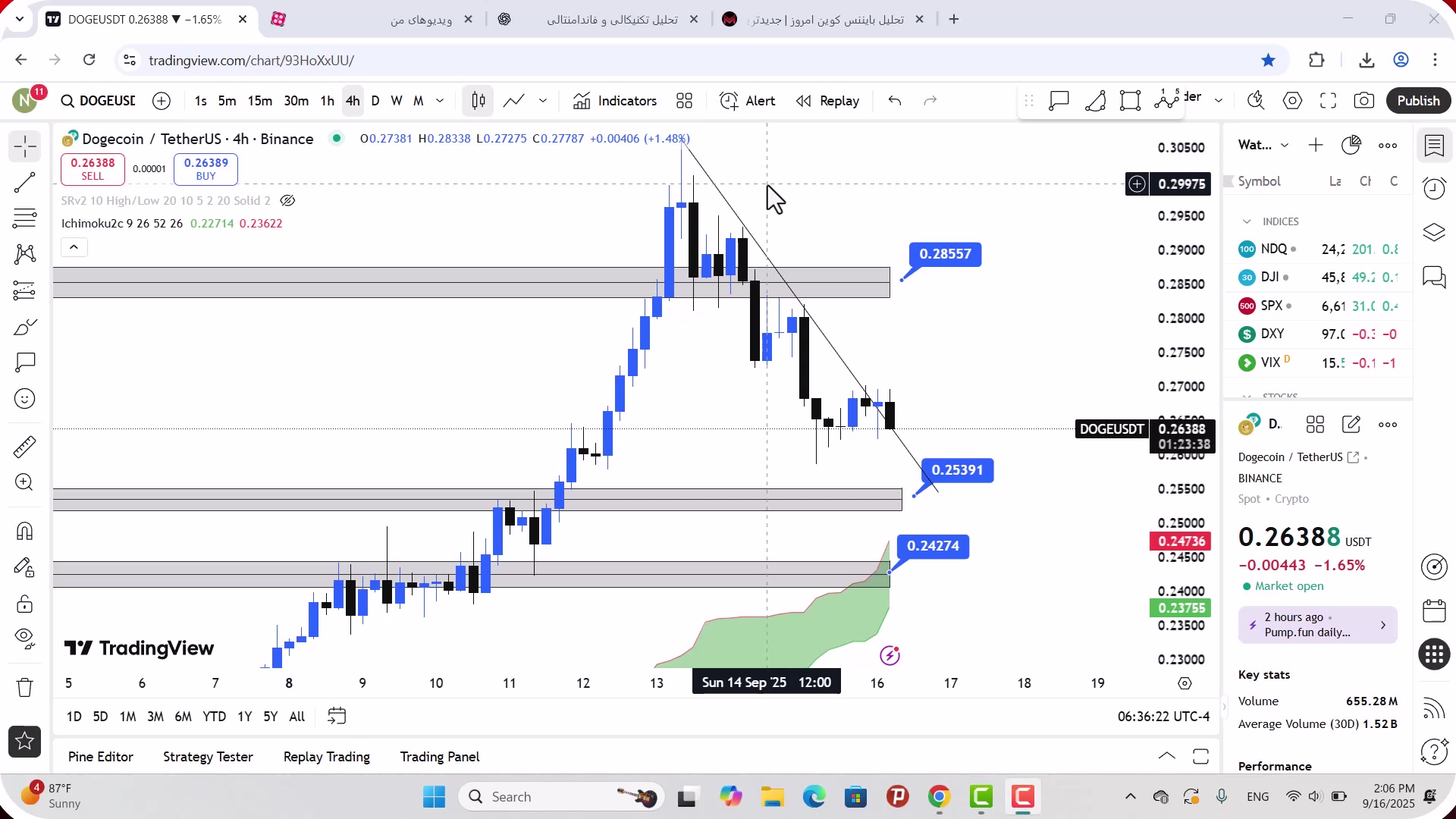Open the chart patterns tool group
This screenshot has height=819, width=1456.
pos(25,254)
